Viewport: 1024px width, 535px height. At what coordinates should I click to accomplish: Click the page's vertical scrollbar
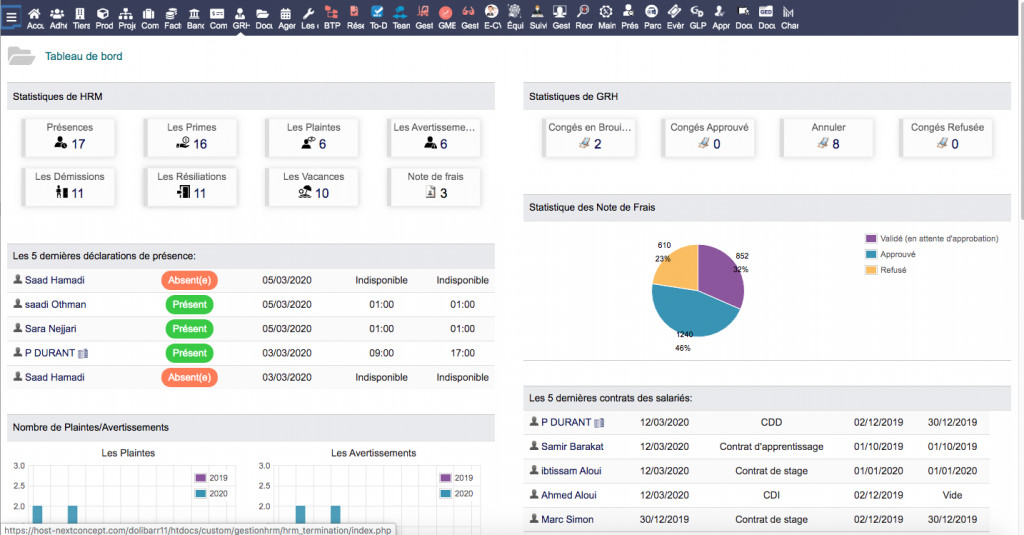[1019, 120]
